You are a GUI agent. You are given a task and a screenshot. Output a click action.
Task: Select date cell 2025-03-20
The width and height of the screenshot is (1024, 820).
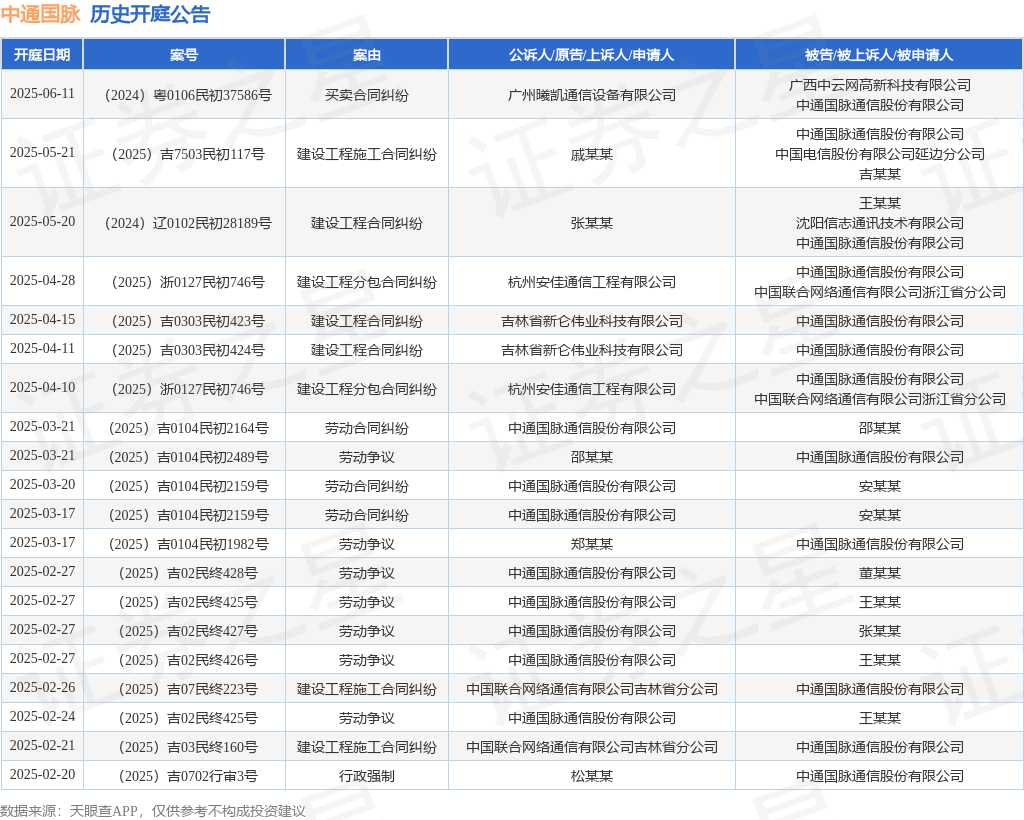42,484
